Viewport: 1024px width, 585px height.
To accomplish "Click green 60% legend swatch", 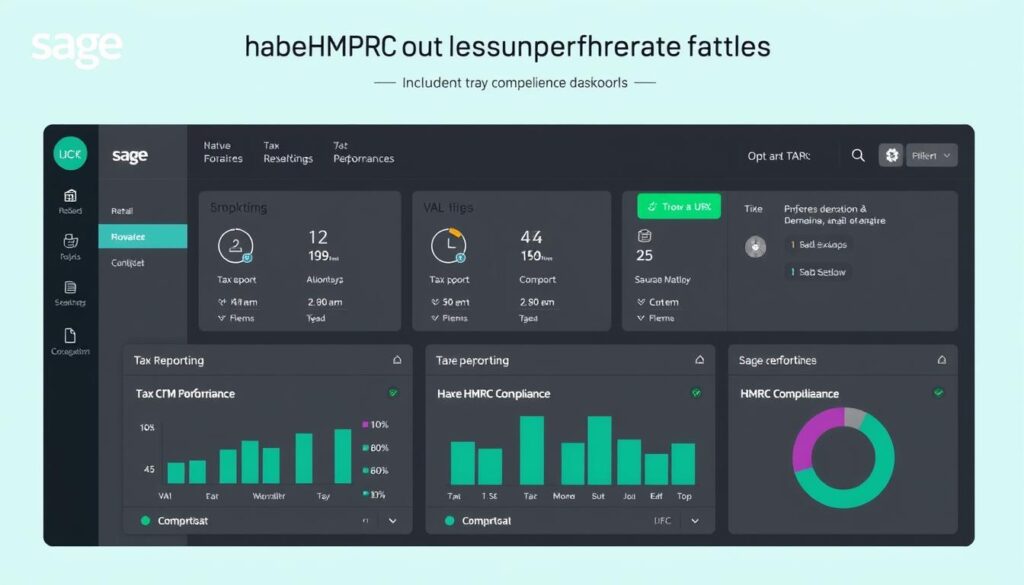I will 365,470.
